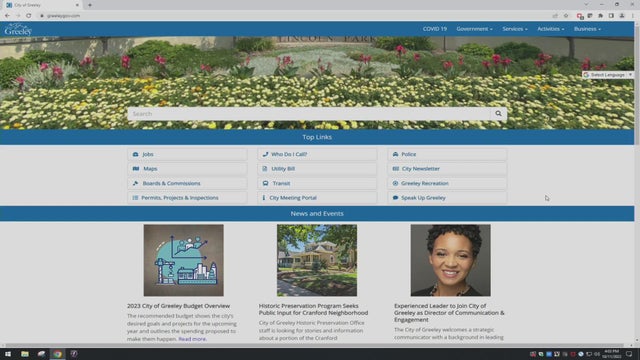The image size is (640, 360).
Task: Click the historic house photo thumbnail
Action: (x=317, y=260)
